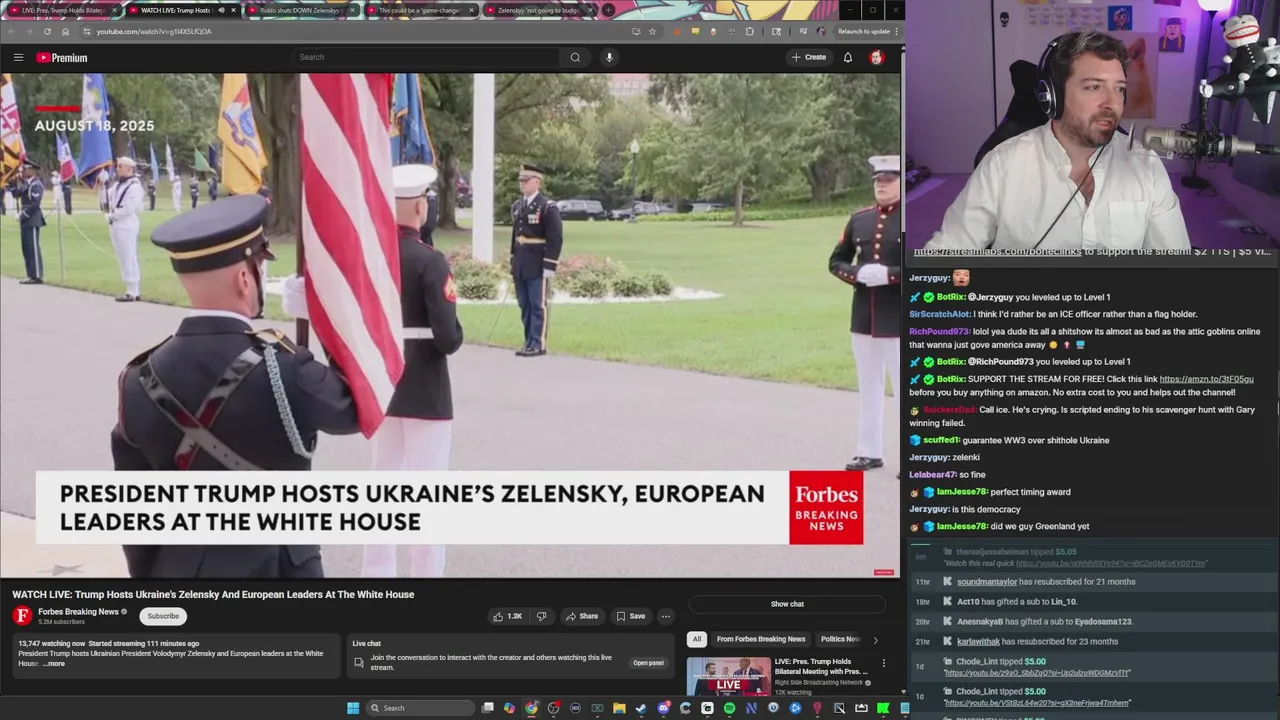Click the Show chat button
The height and width of the screenshot is (720, 1280).
787,604
